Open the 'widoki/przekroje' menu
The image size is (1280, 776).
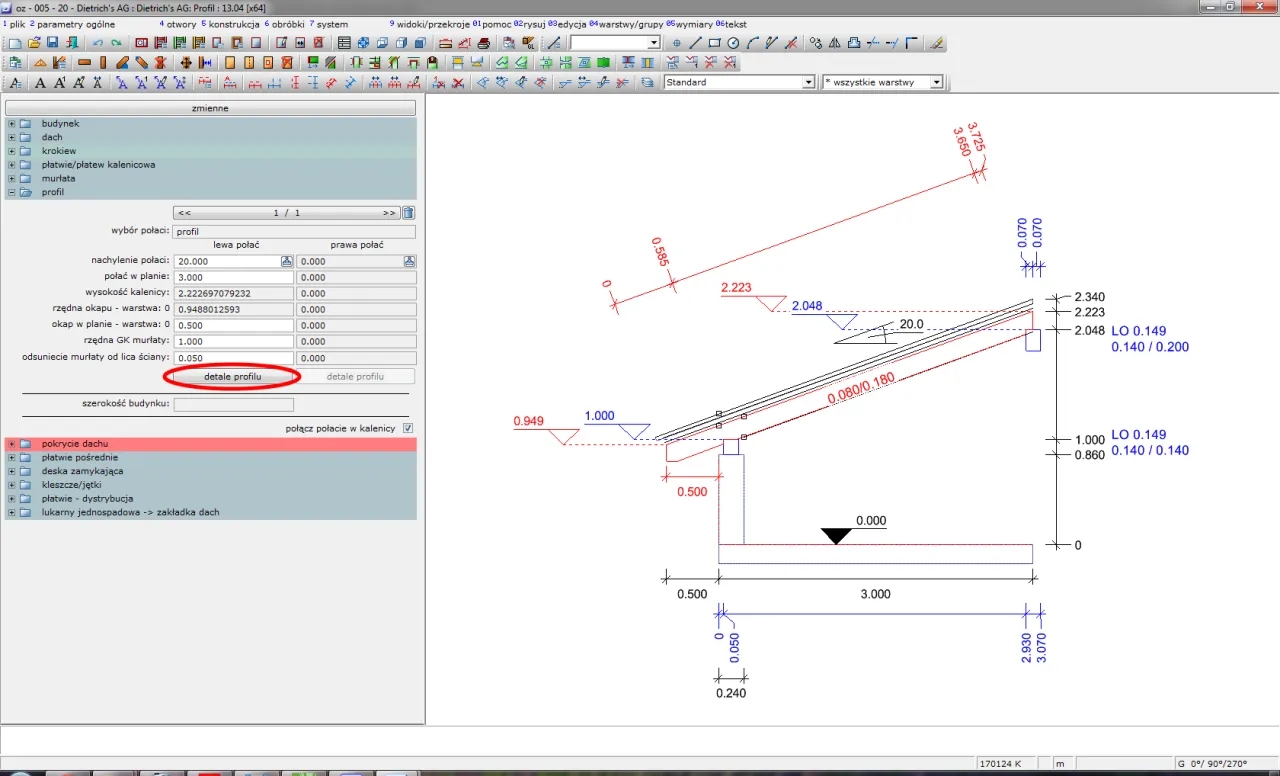(x=432, y=24)
